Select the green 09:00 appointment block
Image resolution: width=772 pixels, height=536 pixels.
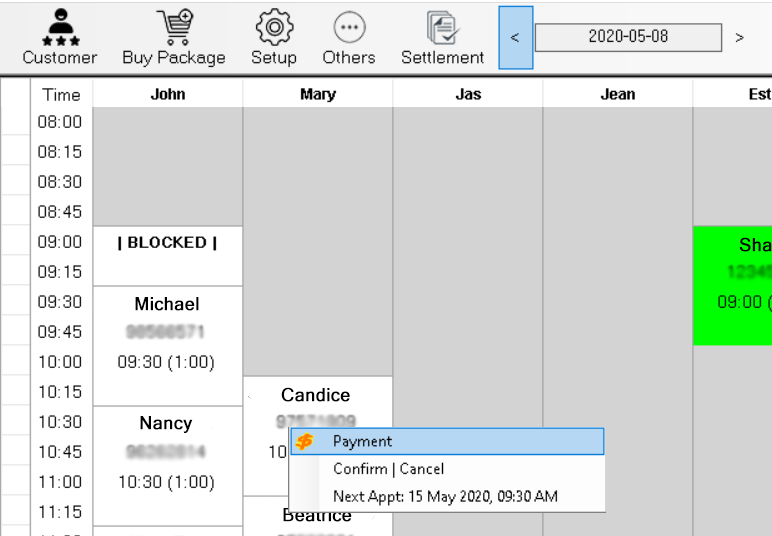tap(732, 285)
